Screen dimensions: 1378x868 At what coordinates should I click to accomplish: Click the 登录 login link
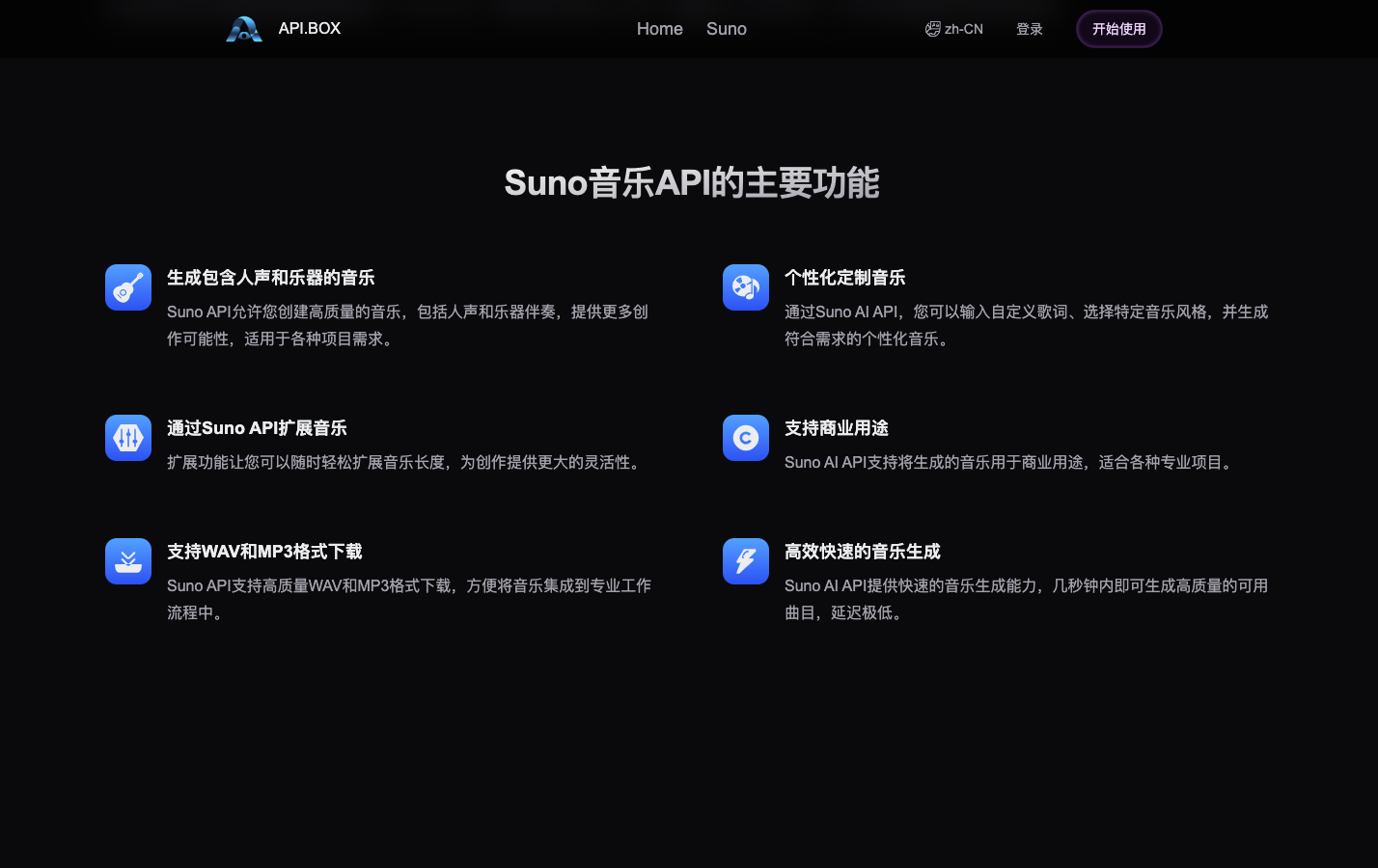pyautogui.click(x=1030, y=29)
